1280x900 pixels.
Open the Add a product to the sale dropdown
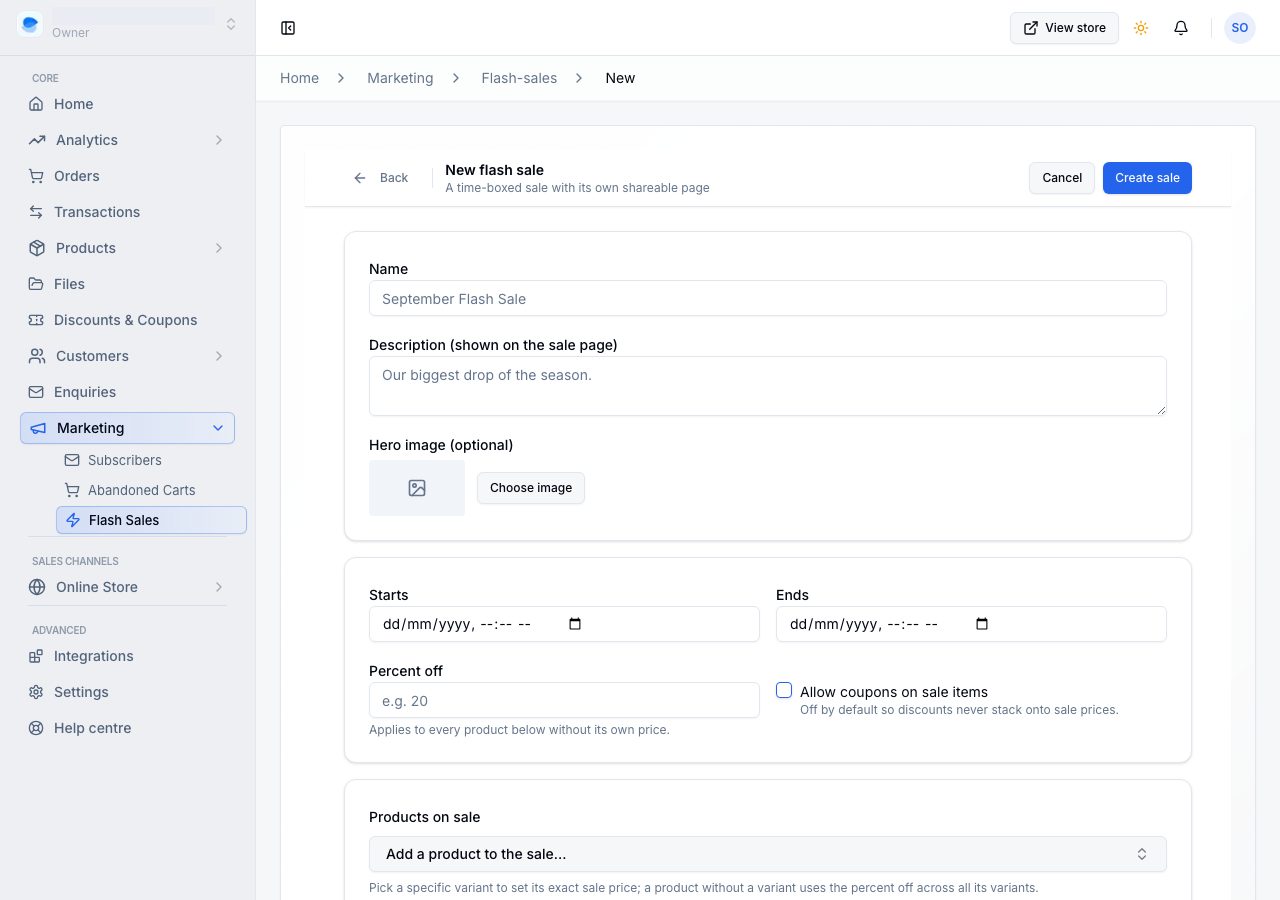coord(768,854)
